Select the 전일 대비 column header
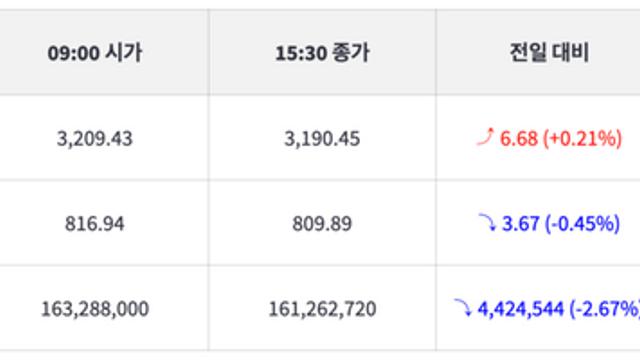 tap(549, 53)
